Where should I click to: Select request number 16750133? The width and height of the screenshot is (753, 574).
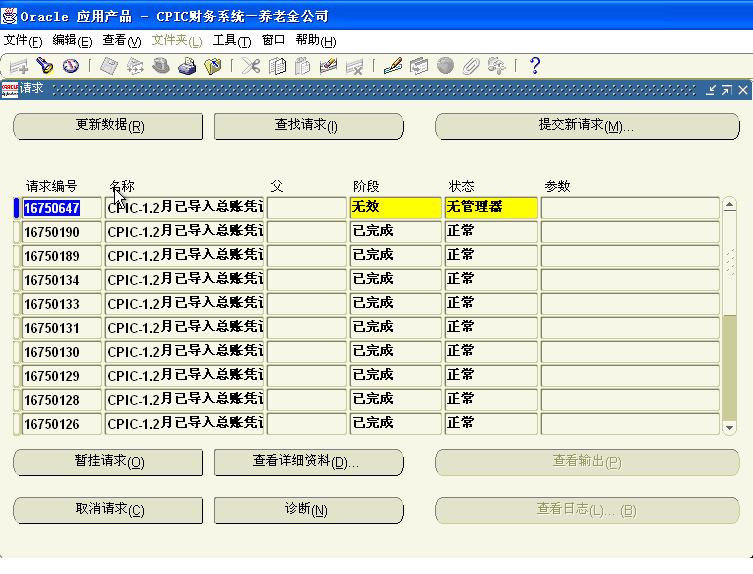coord(61,304)
